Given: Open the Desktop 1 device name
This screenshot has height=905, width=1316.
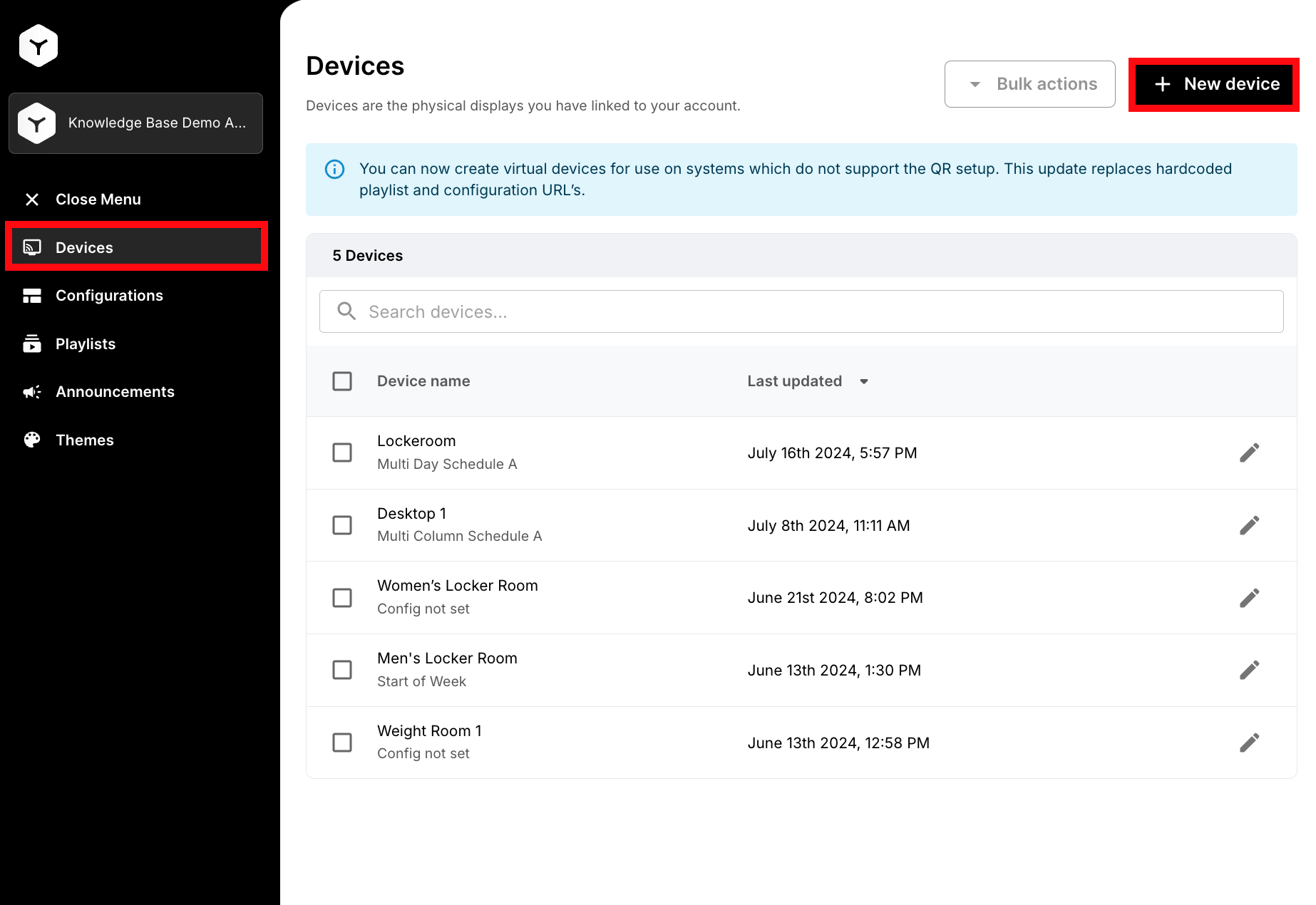Looking at the screenshot, I should tap(411, 513).
